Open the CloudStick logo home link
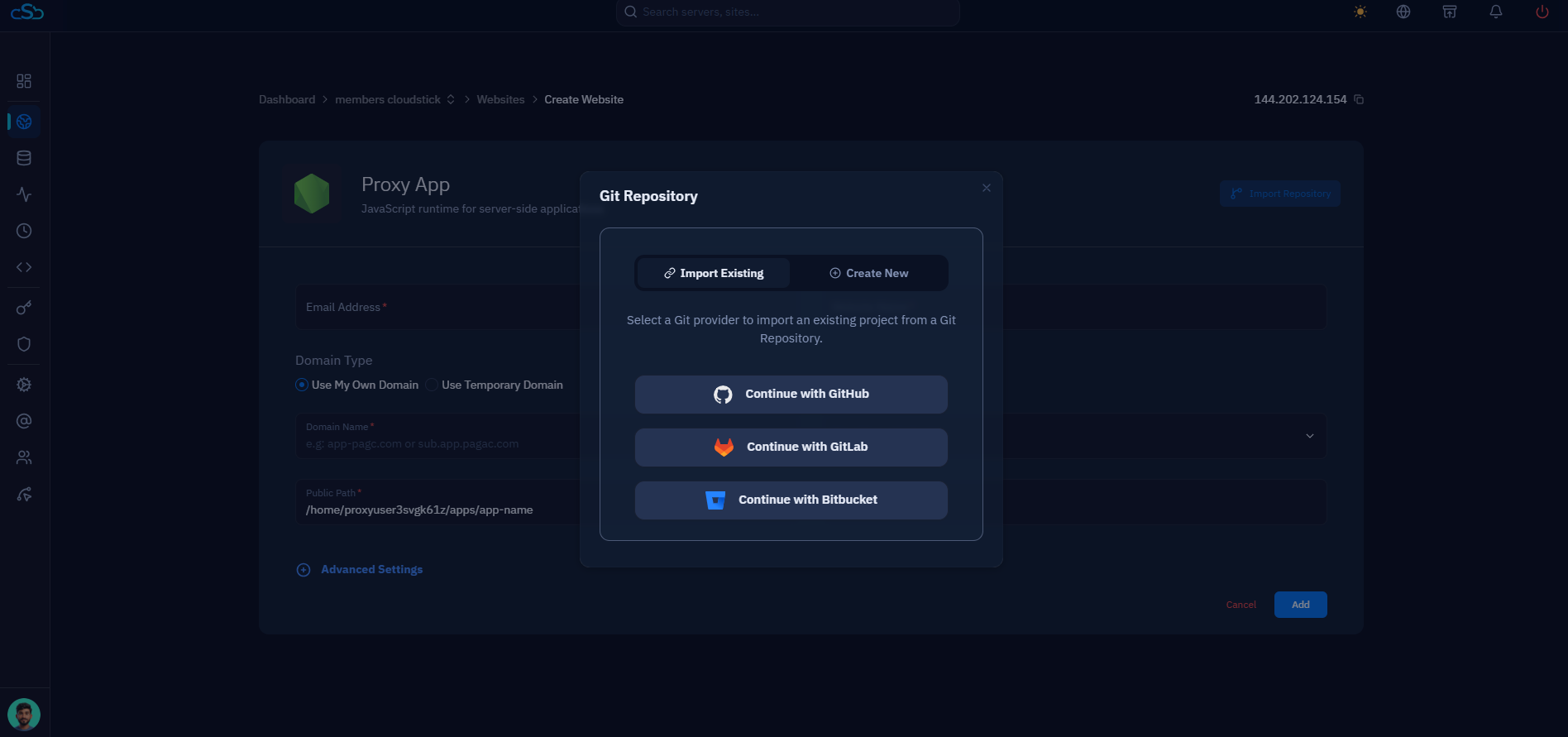 pos(27,12)
